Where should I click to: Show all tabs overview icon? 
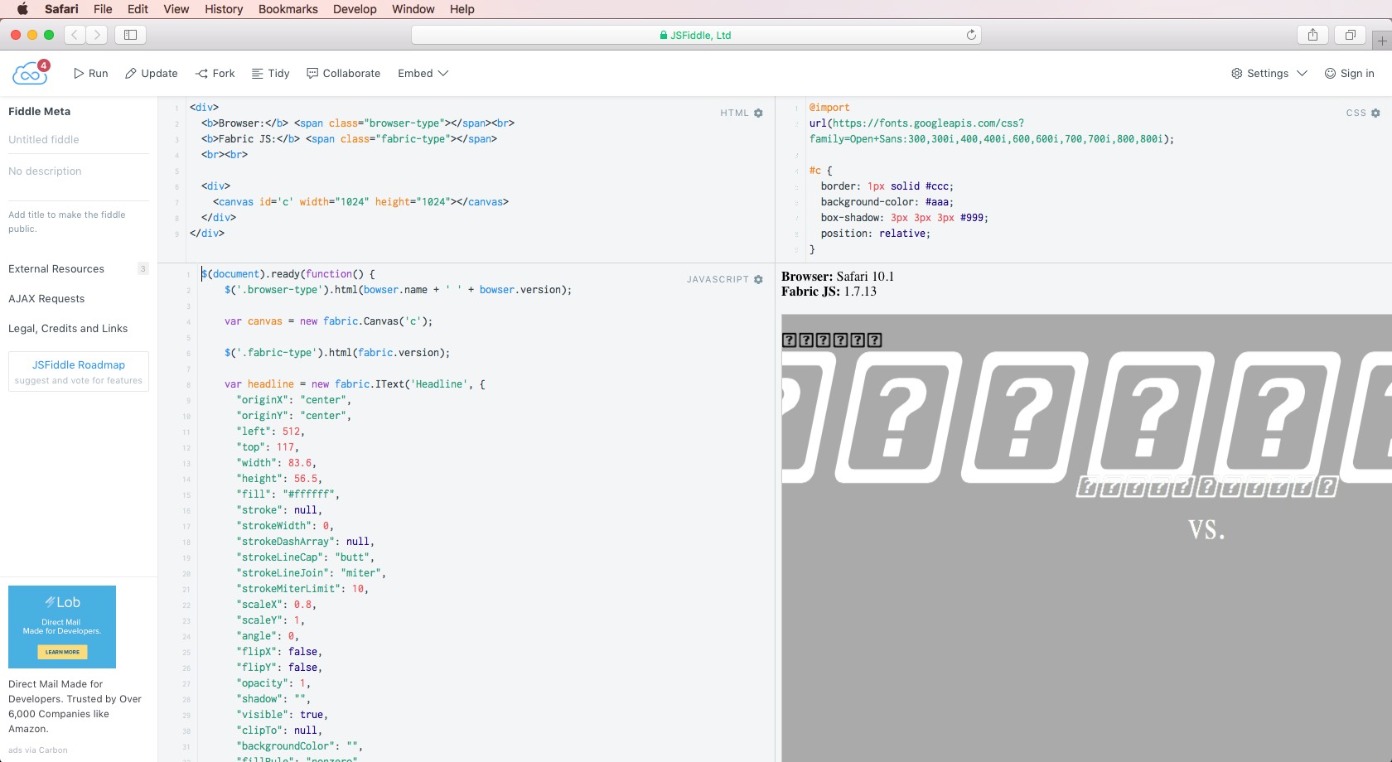(1350, 35)
